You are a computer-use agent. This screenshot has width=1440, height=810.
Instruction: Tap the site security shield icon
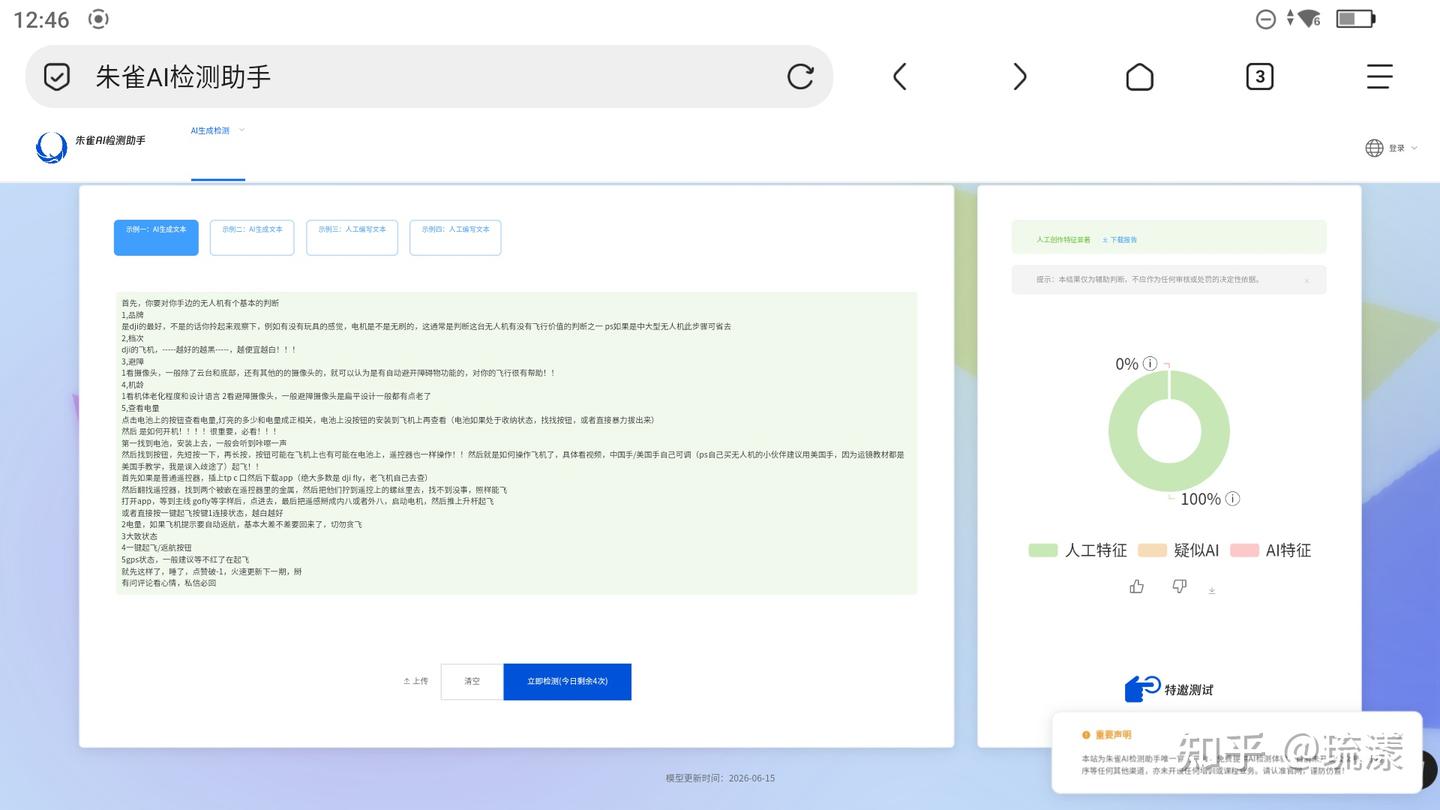click(57, 77)
